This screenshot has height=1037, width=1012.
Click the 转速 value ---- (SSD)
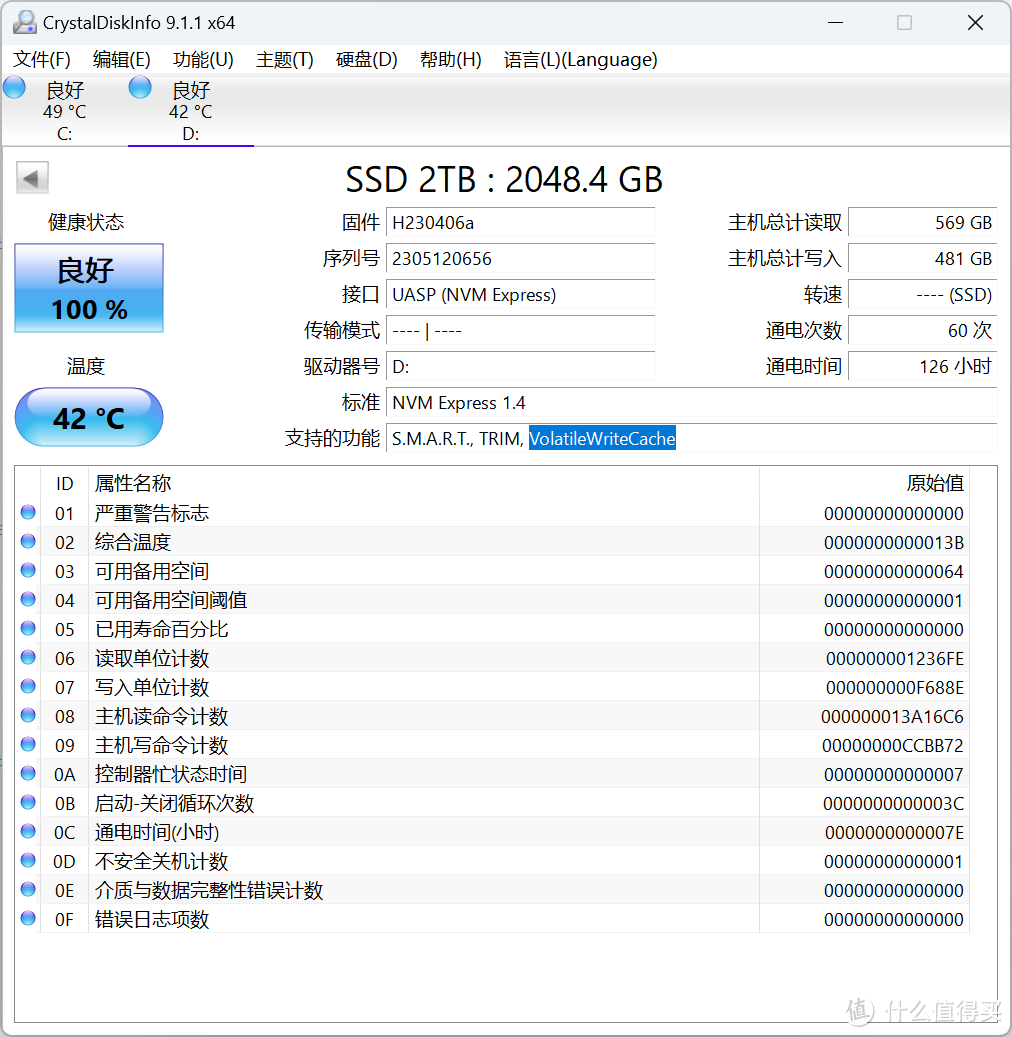923,294
